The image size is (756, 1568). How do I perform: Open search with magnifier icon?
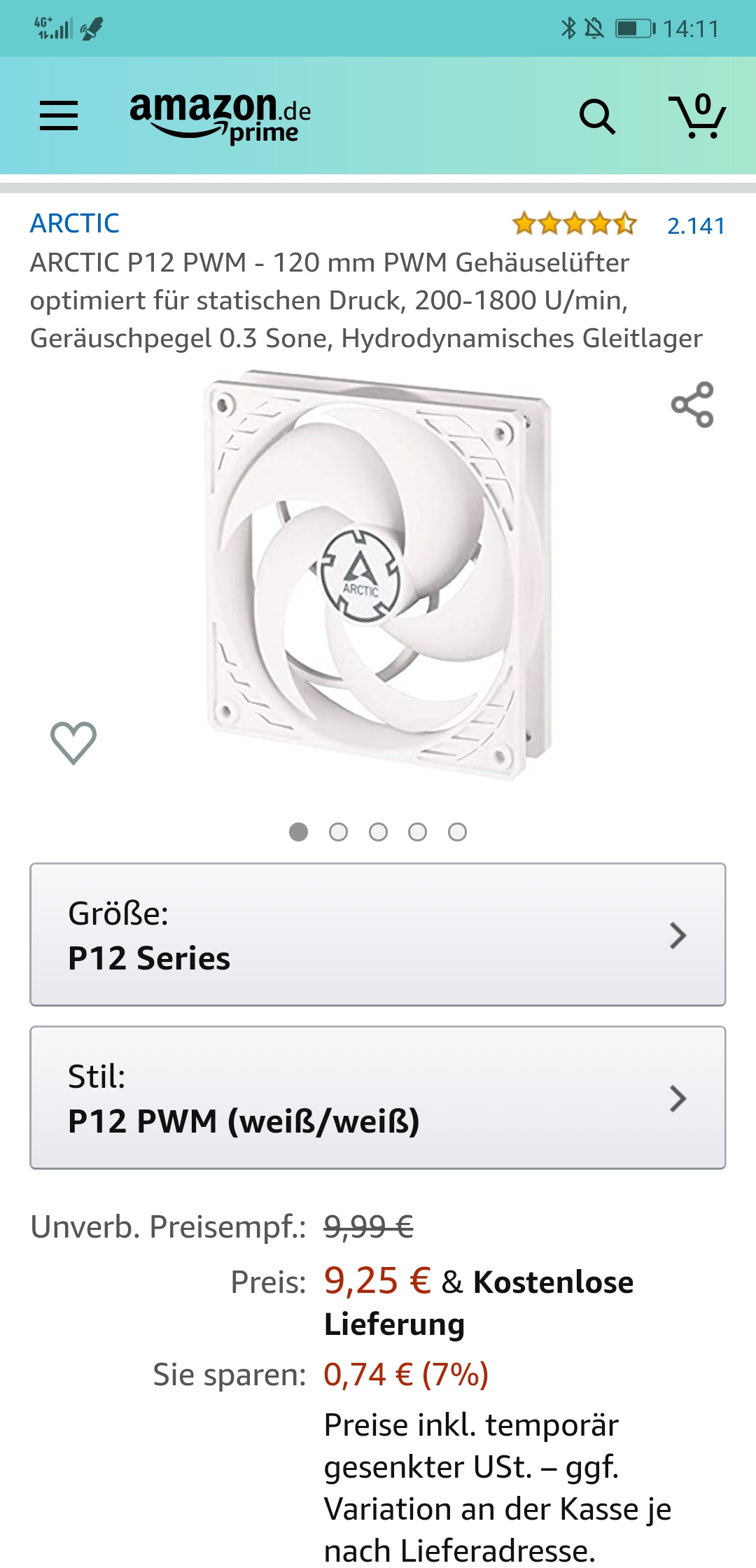point(597,116)
